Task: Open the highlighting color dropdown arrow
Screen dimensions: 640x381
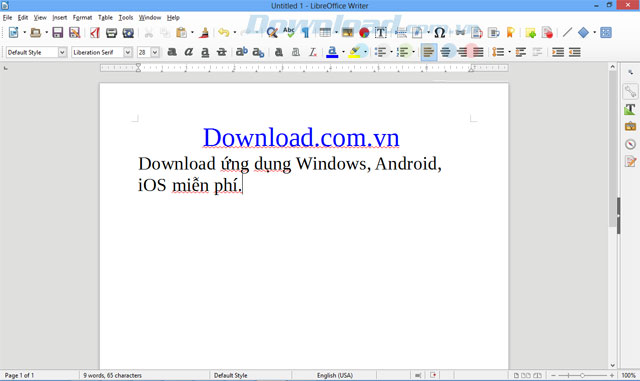Action: (365, 52)
